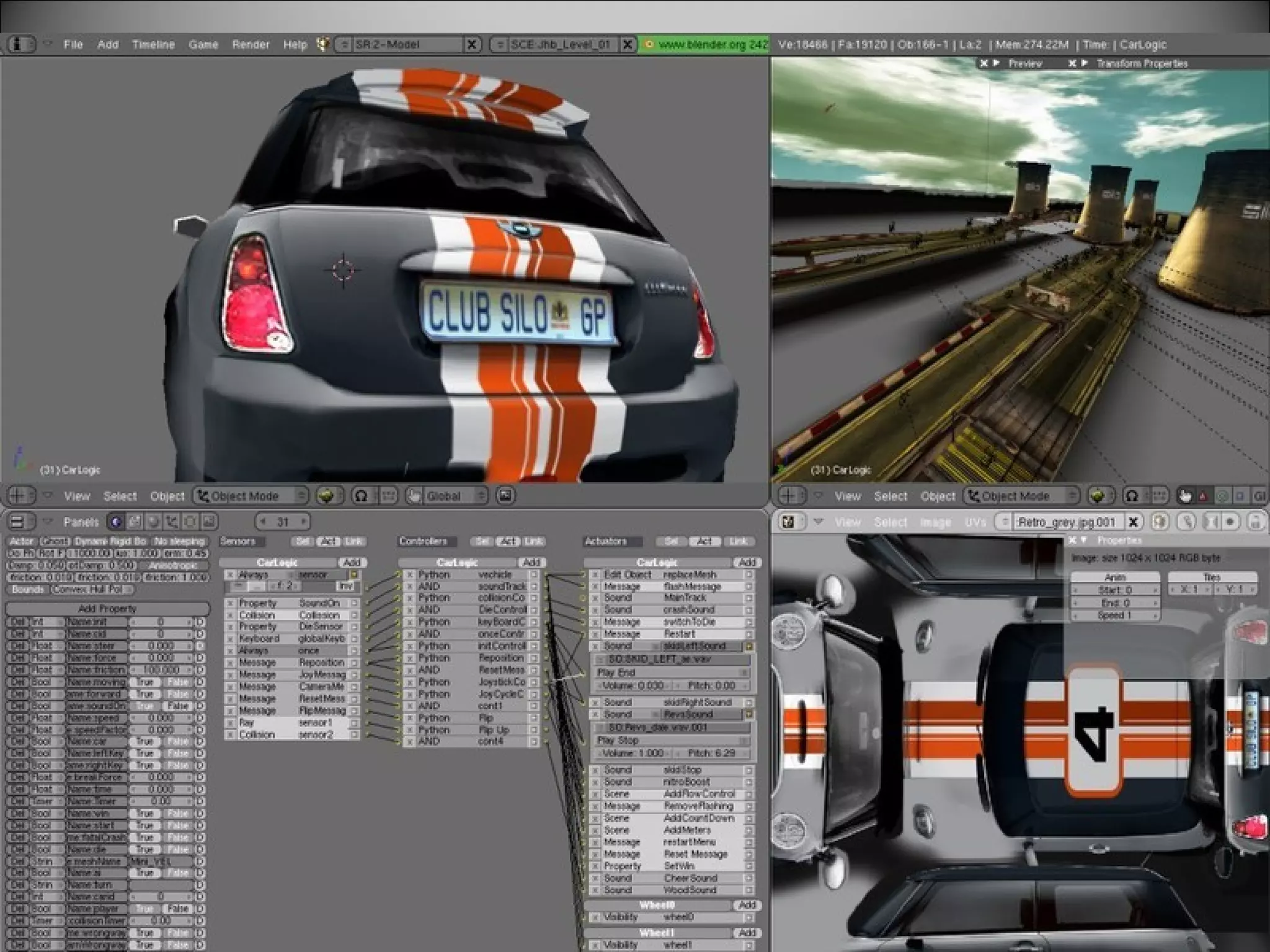Open the Game menu in top bar

(x=203, y=45)
